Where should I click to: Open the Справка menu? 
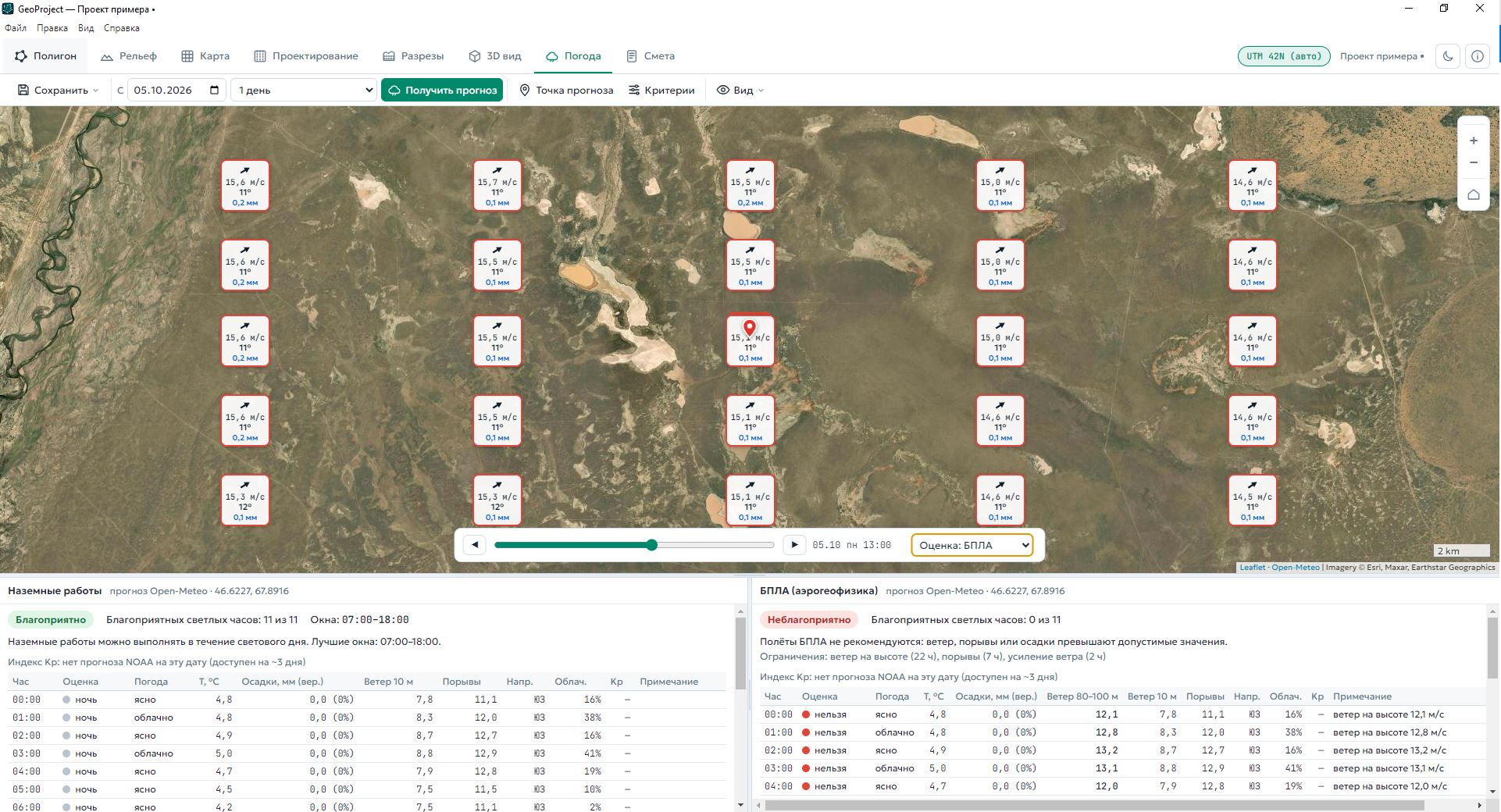[122, 28]
